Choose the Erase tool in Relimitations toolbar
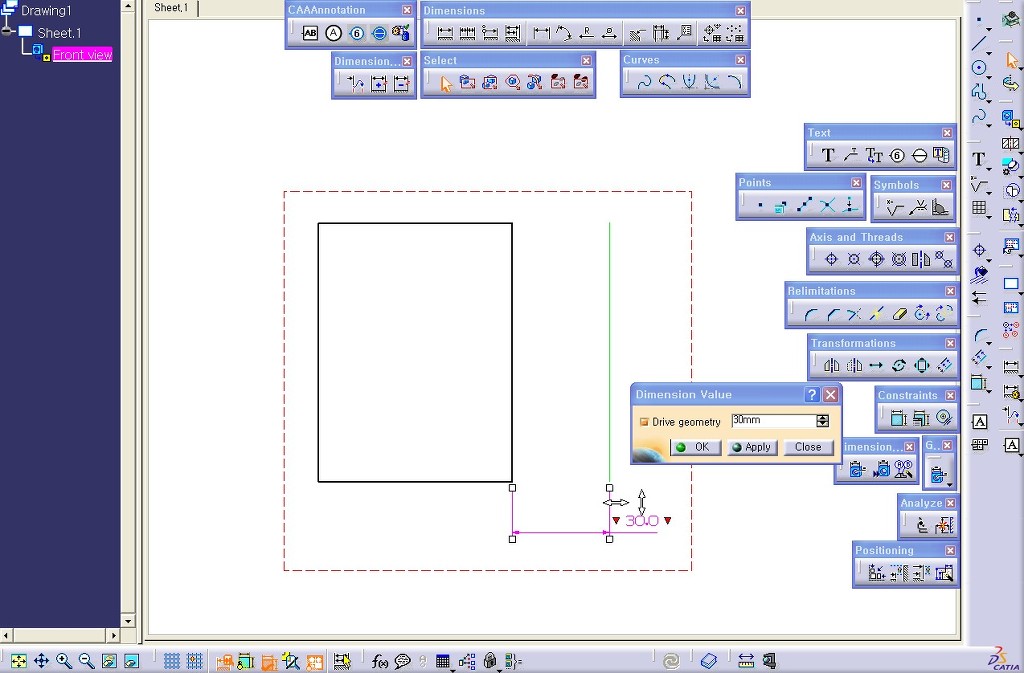Image resolution: width=1024 pixels, height=673 pixels. click(898, 314)
